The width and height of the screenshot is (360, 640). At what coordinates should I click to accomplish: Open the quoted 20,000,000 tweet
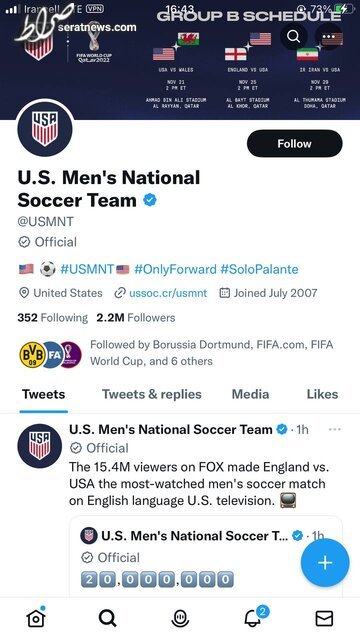coord(205,558)
